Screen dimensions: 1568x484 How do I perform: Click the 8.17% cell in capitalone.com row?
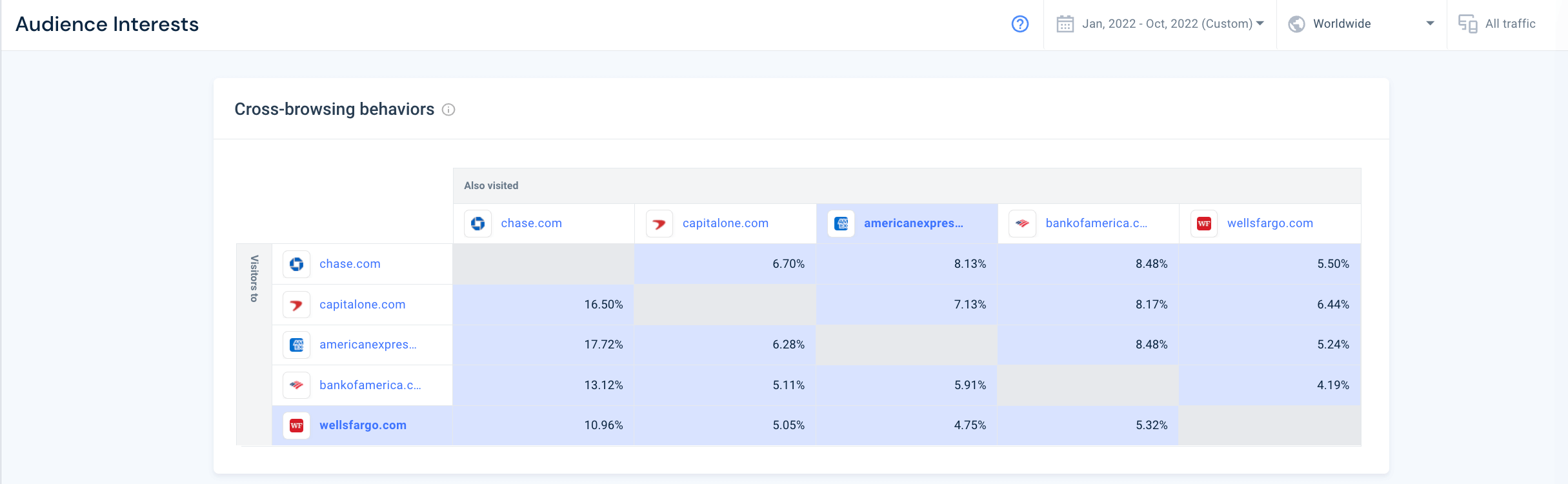1089,305
